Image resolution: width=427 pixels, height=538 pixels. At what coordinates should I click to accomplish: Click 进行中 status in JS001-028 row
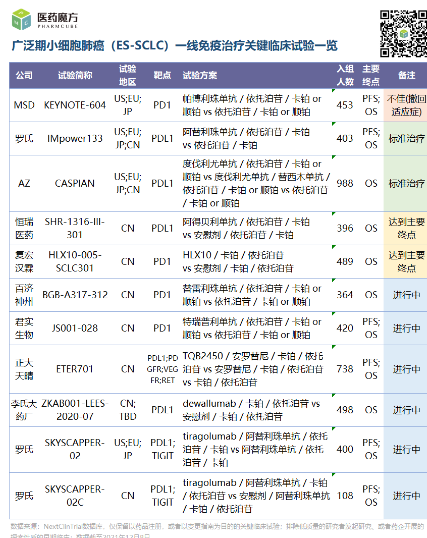click(x=406, y=328)
